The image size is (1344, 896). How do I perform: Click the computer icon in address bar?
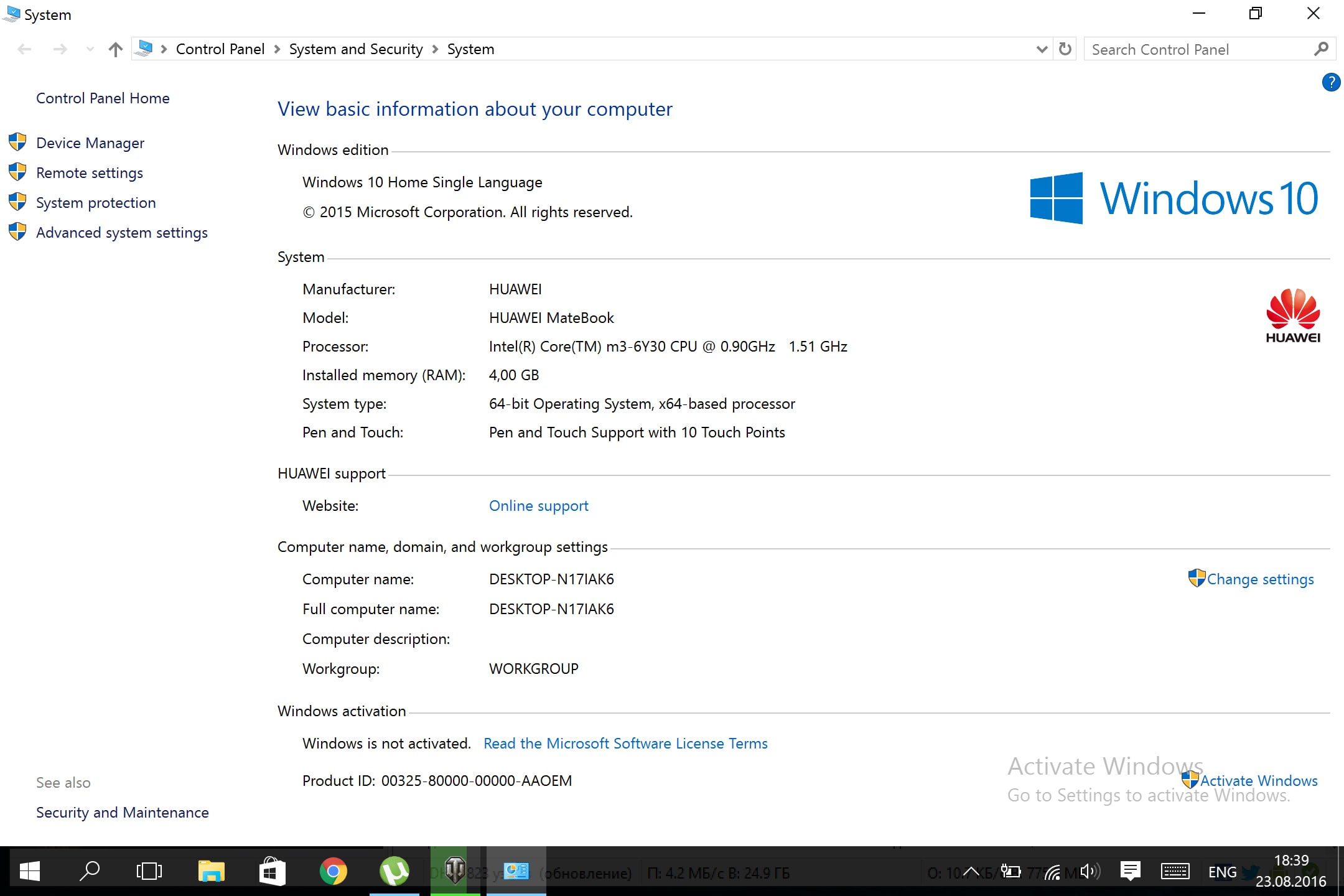tap(144, 49)
